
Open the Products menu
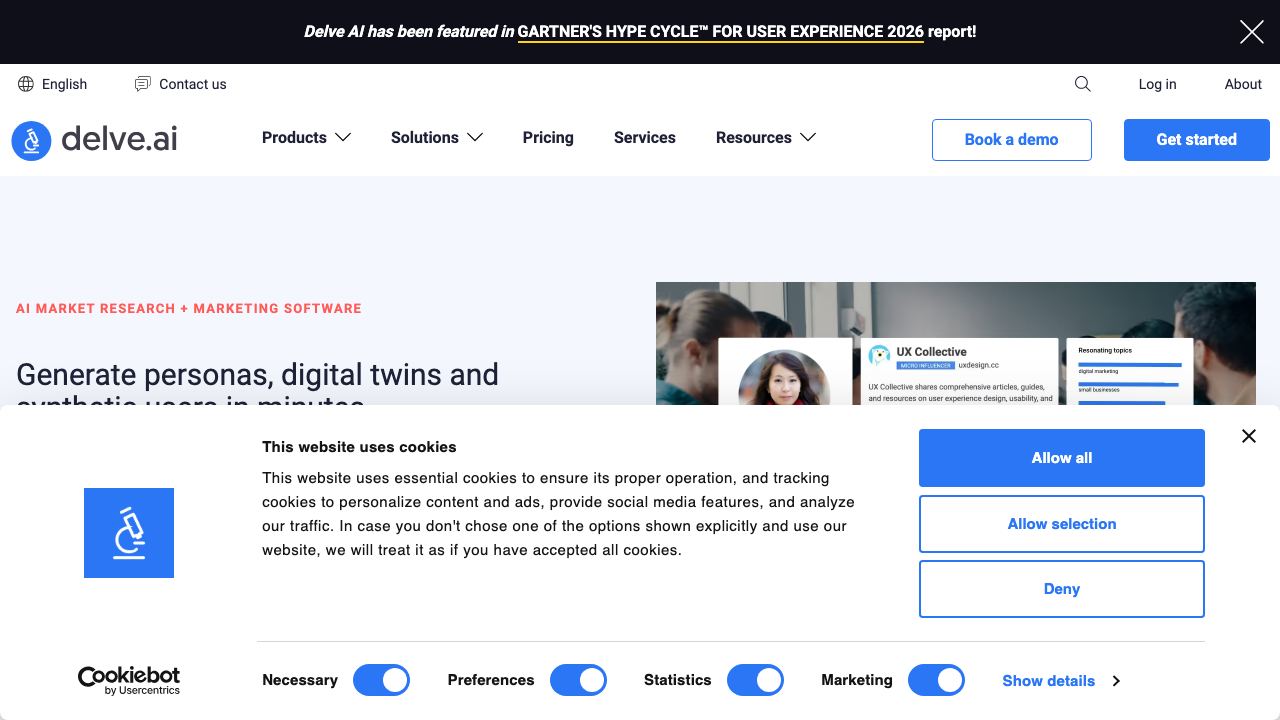[x=294, y=137]
